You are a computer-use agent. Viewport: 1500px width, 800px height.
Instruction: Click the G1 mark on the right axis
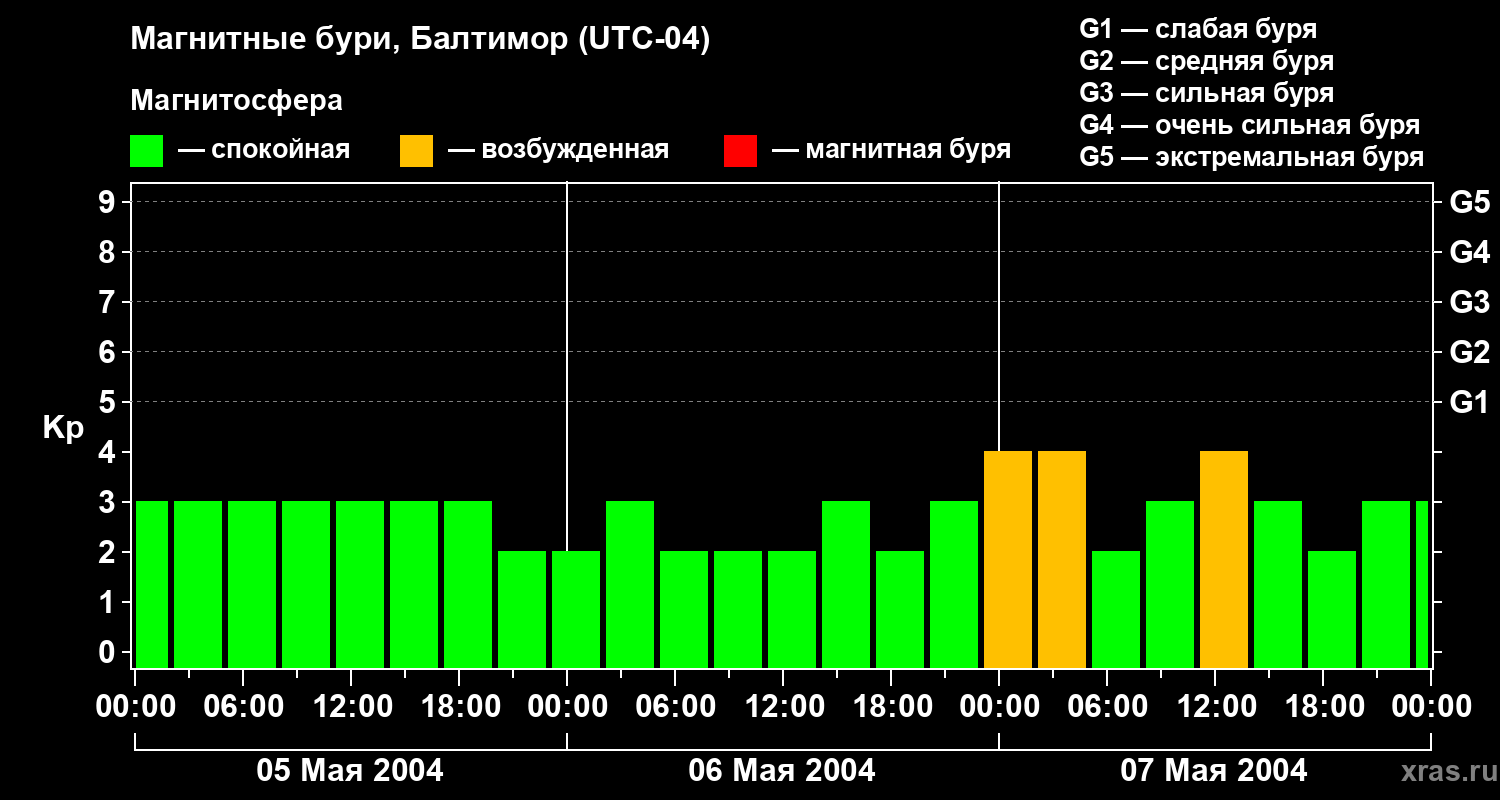pyautogui.click(x=1469, y=402)
